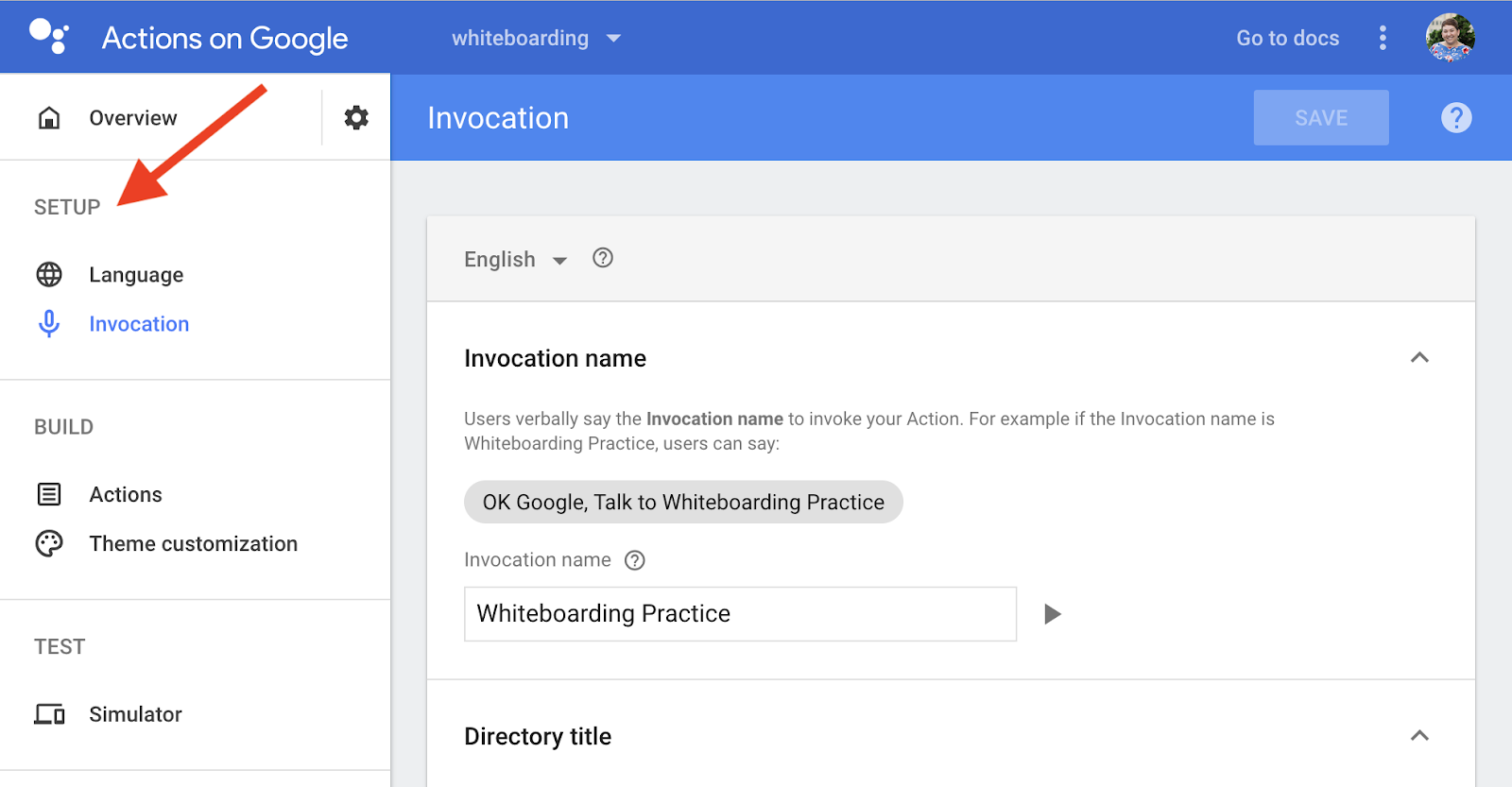Open the Simulator under Test
Image resolution: width=1512 pixels, height=787 pixels.
(x=135, y=714)
